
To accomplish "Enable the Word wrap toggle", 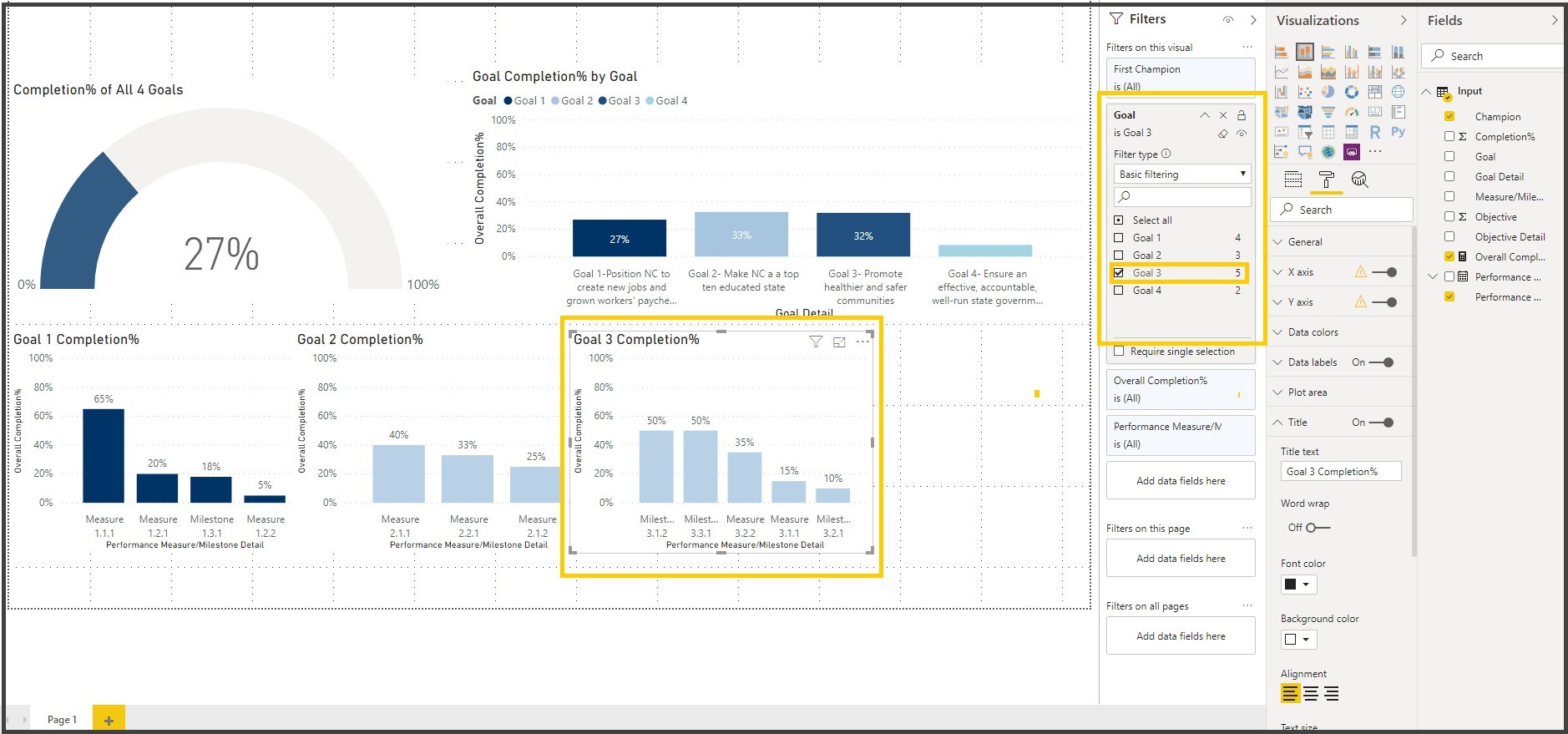I will coord(1318,528).
